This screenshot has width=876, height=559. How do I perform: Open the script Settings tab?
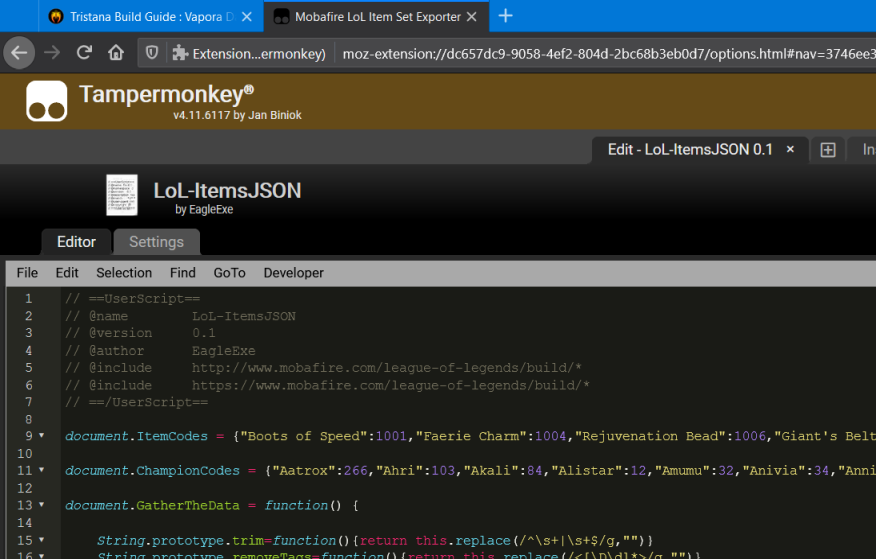(x=156, y=242)
